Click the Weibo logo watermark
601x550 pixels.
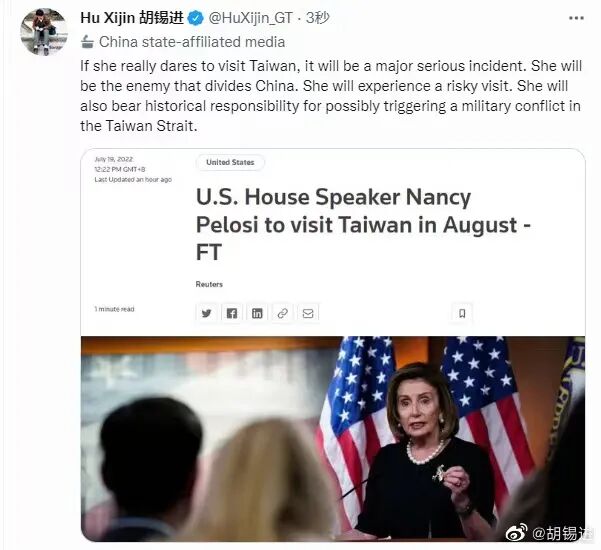pos(518,533)
